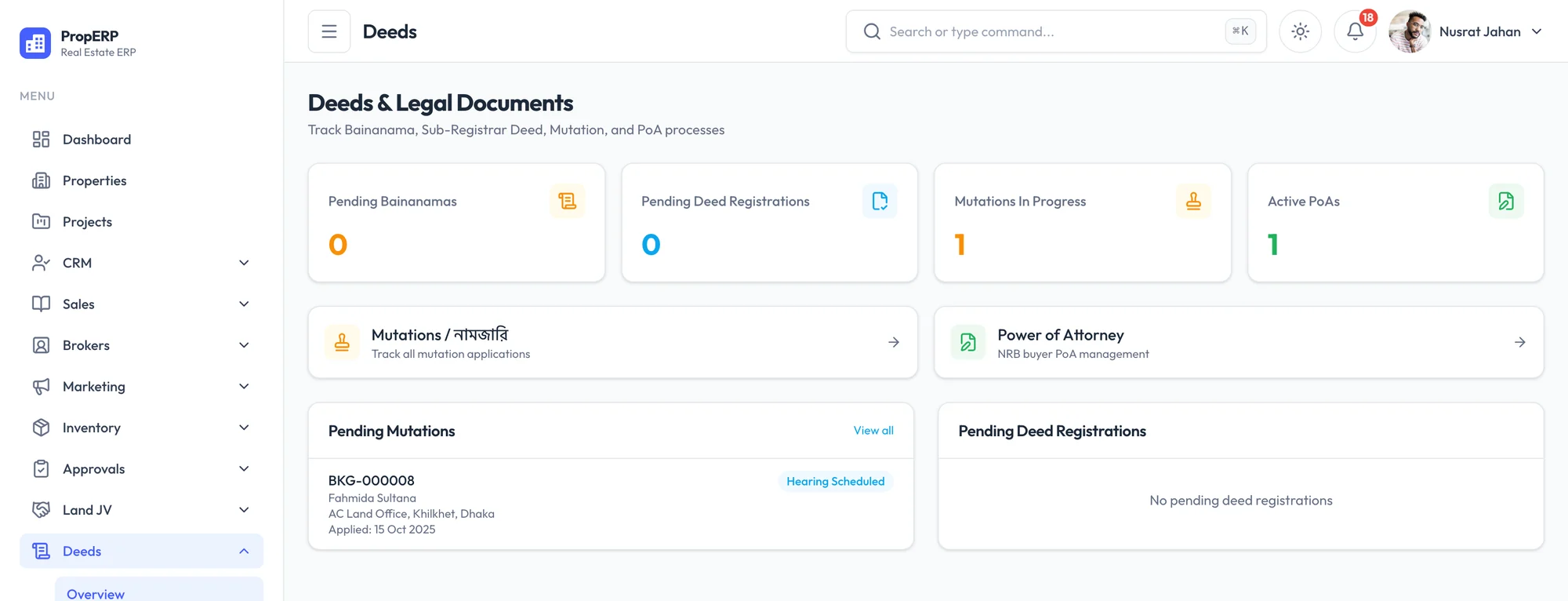
Task: Click the Marketing megaphone icon
Action: pyautogui.click(x=41, y=386)
